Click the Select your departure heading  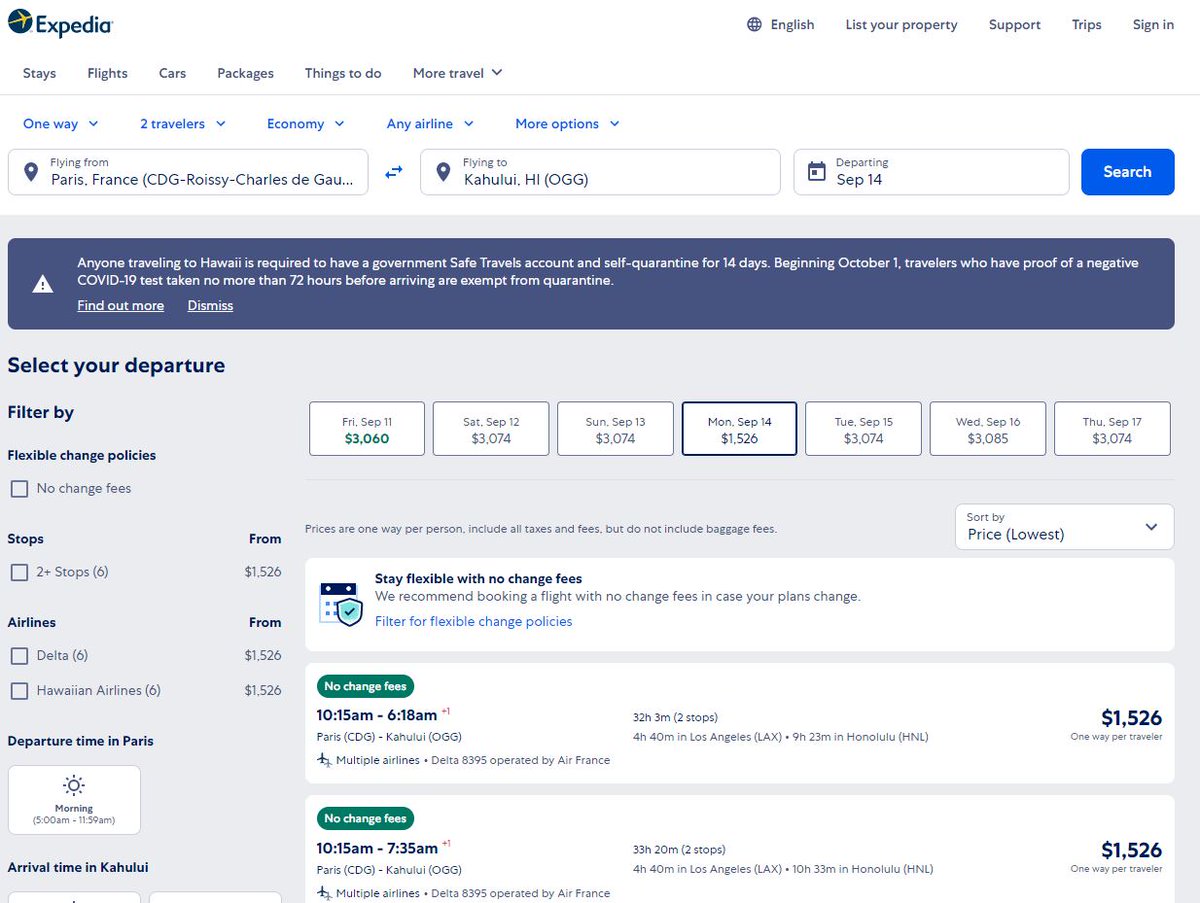click(116, 366)
